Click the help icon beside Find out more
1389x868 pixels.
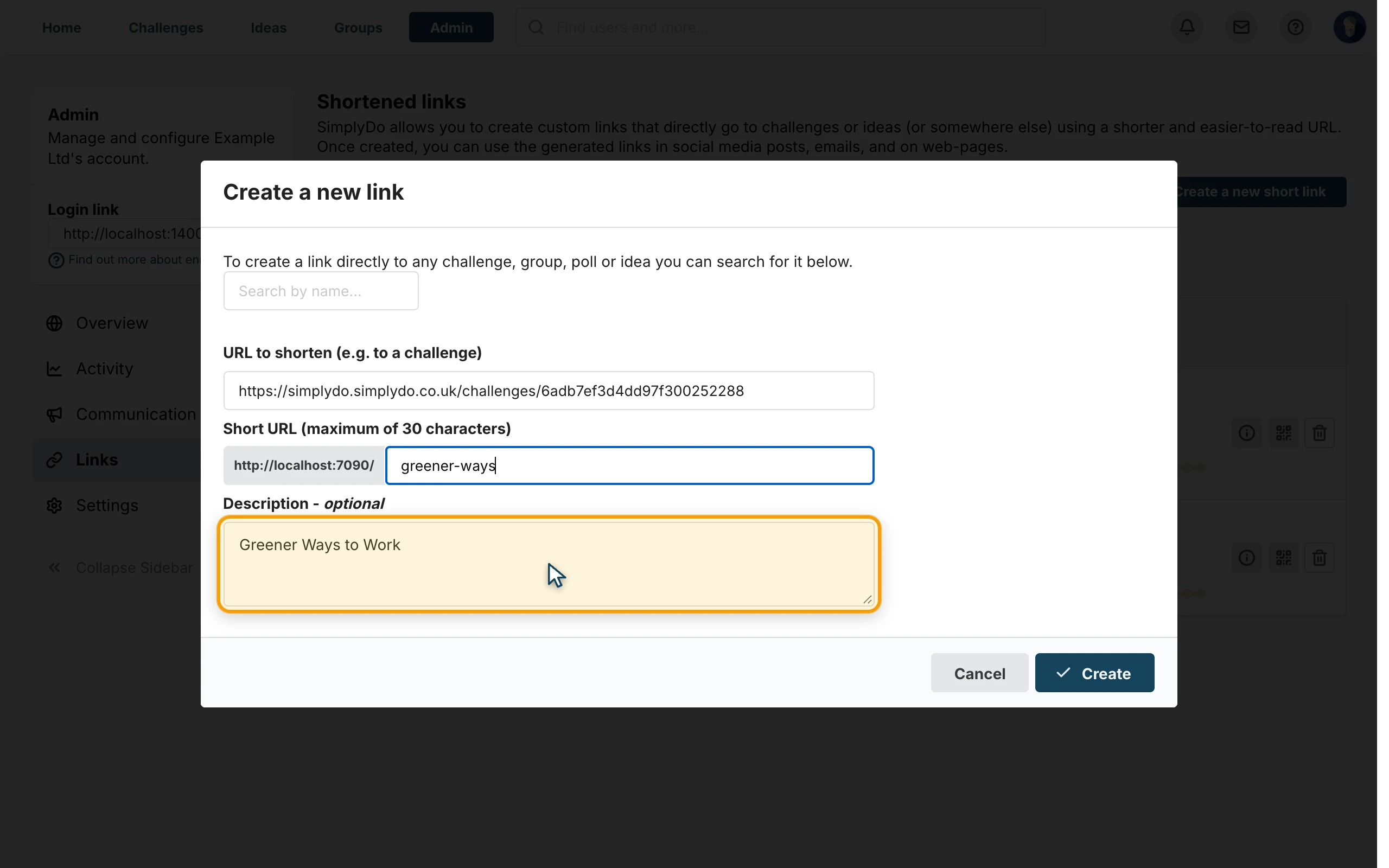pos(56,260)
